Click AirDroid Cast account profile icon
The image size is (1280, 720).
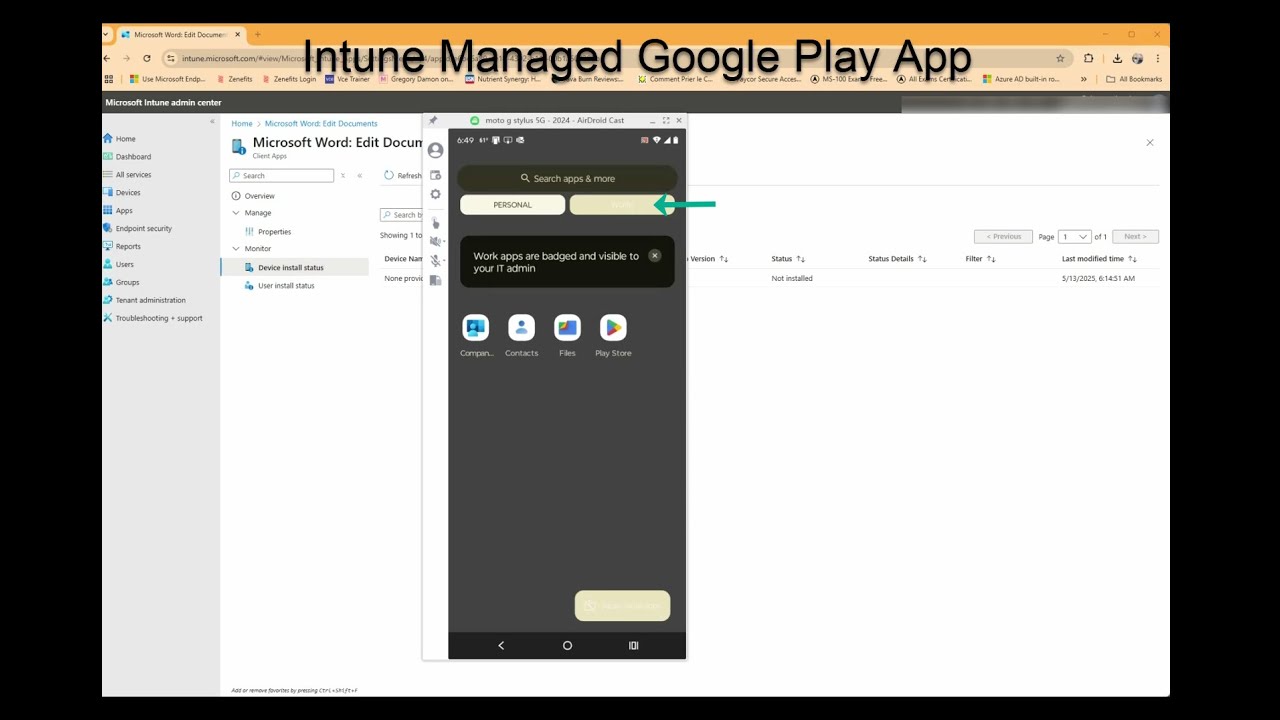tap(435, 150)
